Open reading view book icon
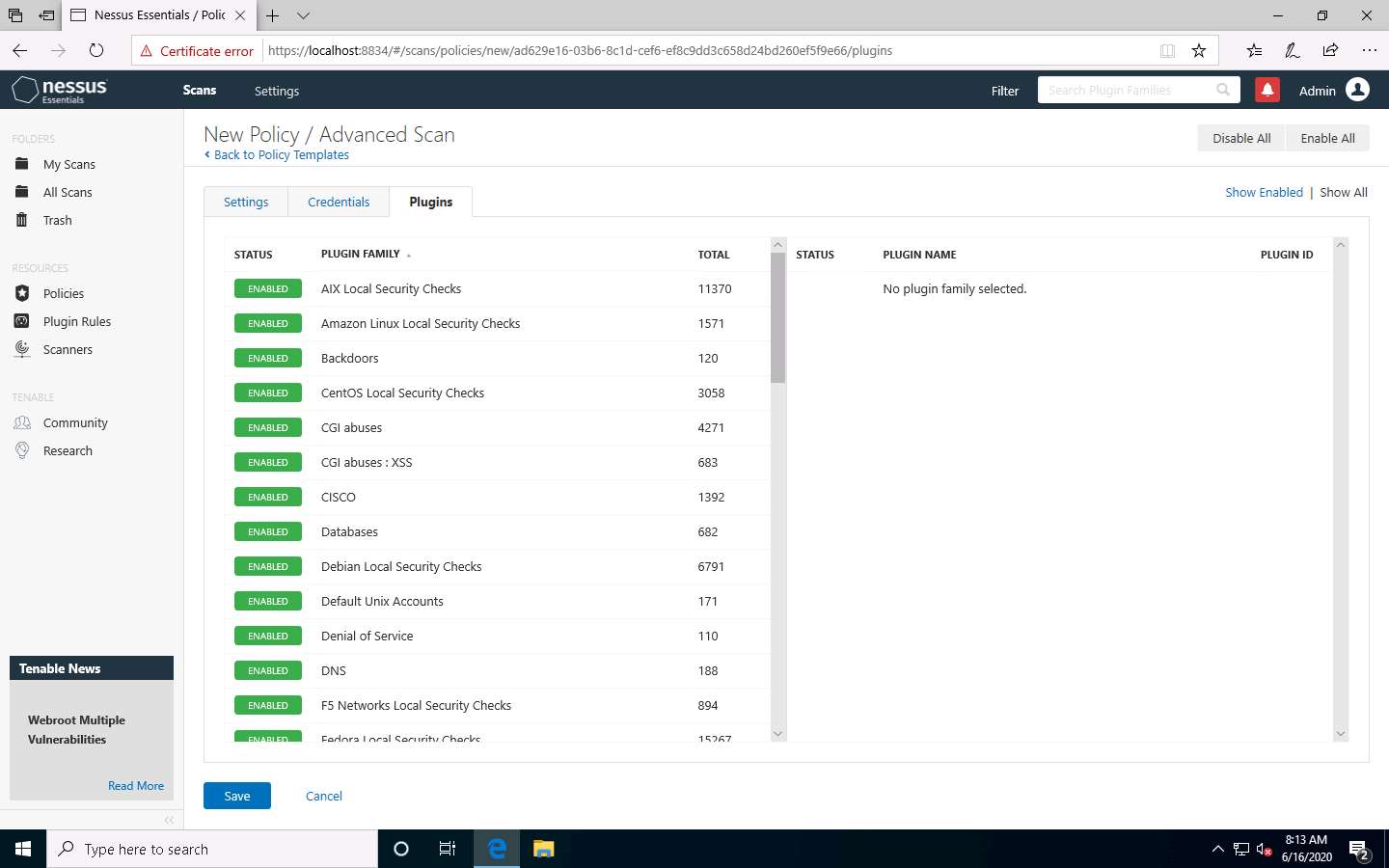This screenshot has height=868, width=1389. coord(1167,50)
